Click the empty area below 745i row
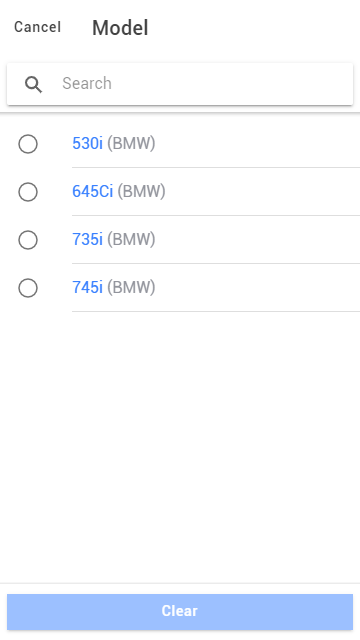The width and height of the screenshot is (360, 640). (x=180, y=447)
